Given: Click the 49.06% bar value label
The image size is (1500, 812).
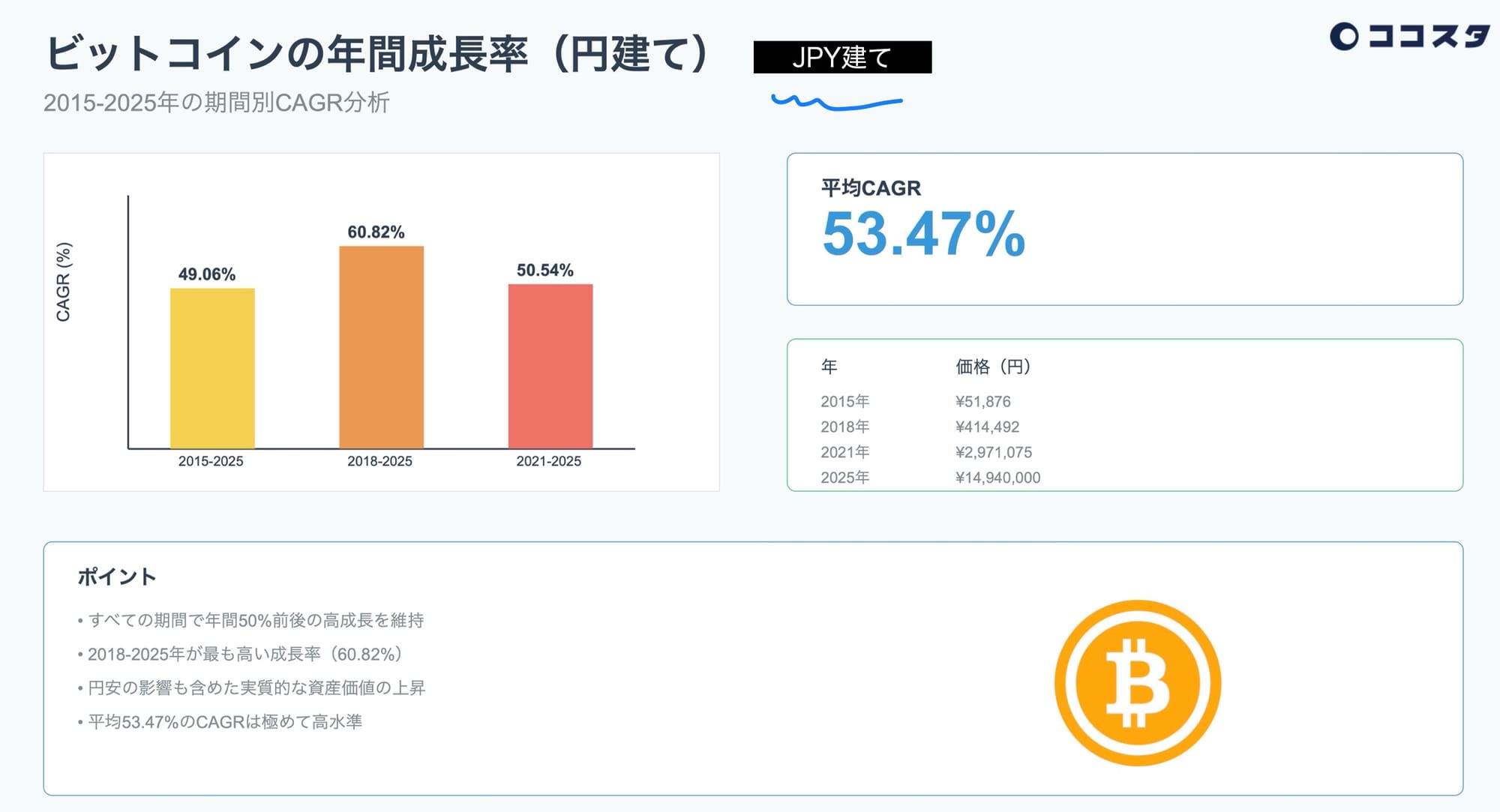Looking at the screenshot, I should 207,274.
